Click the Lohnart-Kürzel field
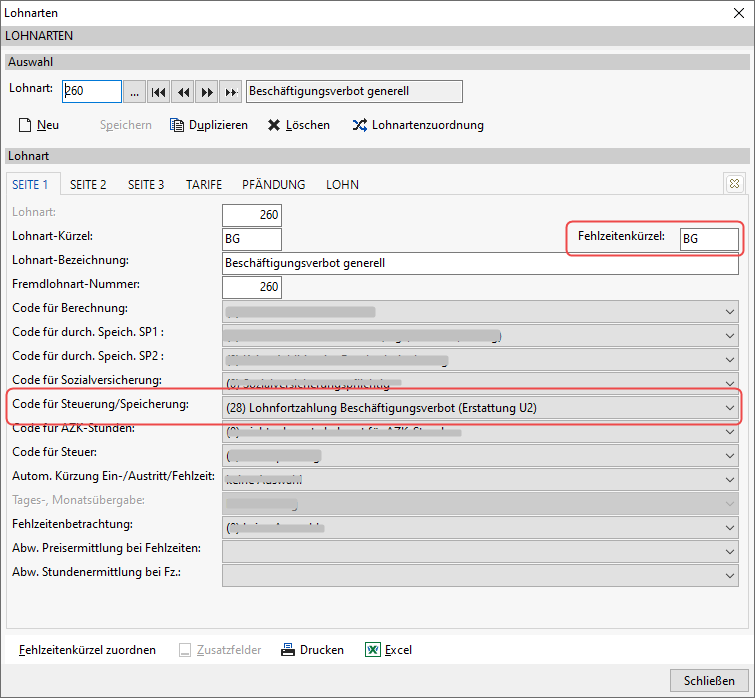This screenshot has height=698, width=755. [252, 239]
